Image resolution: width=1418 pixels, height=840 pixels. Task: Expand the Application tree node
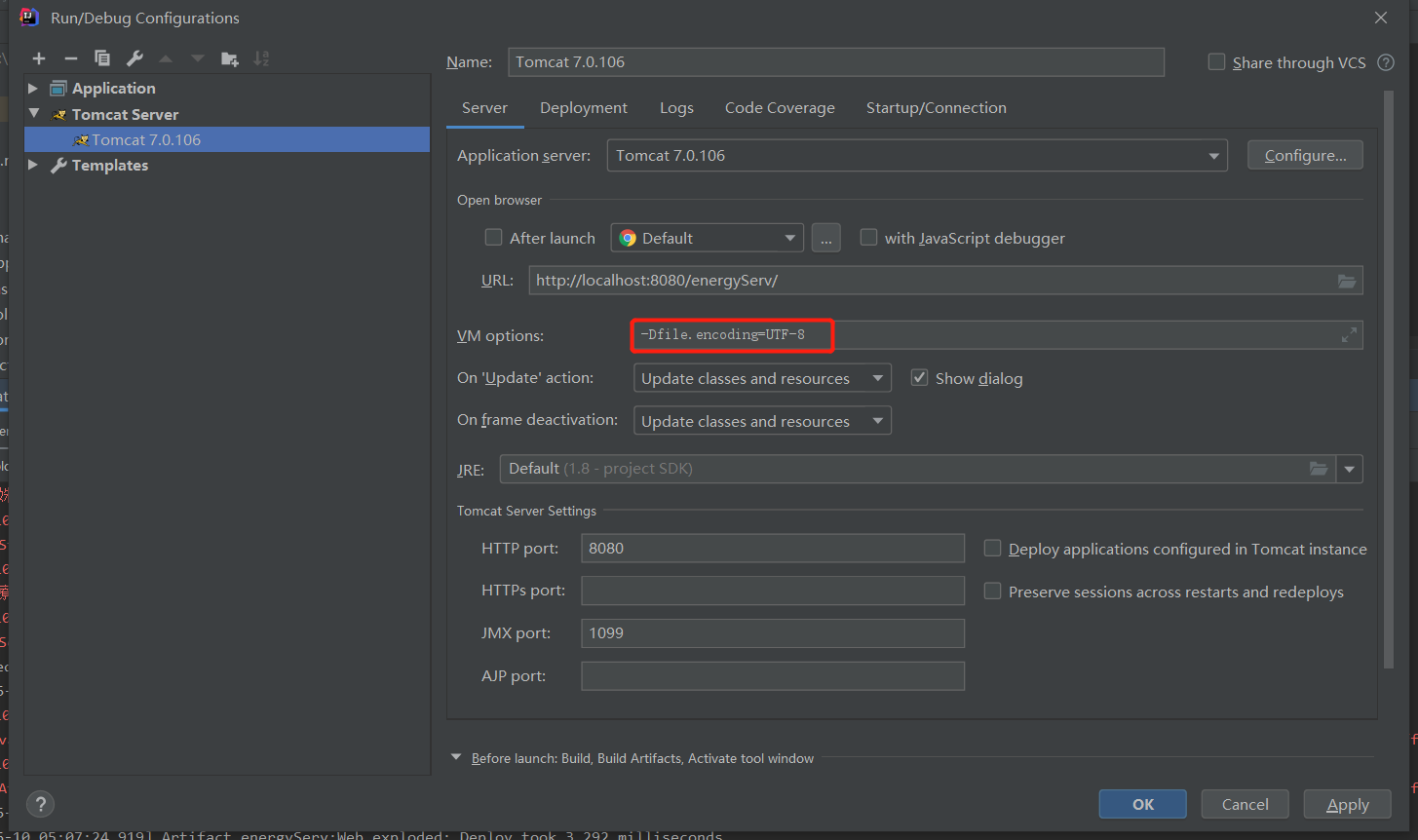(x=33, y=88)
